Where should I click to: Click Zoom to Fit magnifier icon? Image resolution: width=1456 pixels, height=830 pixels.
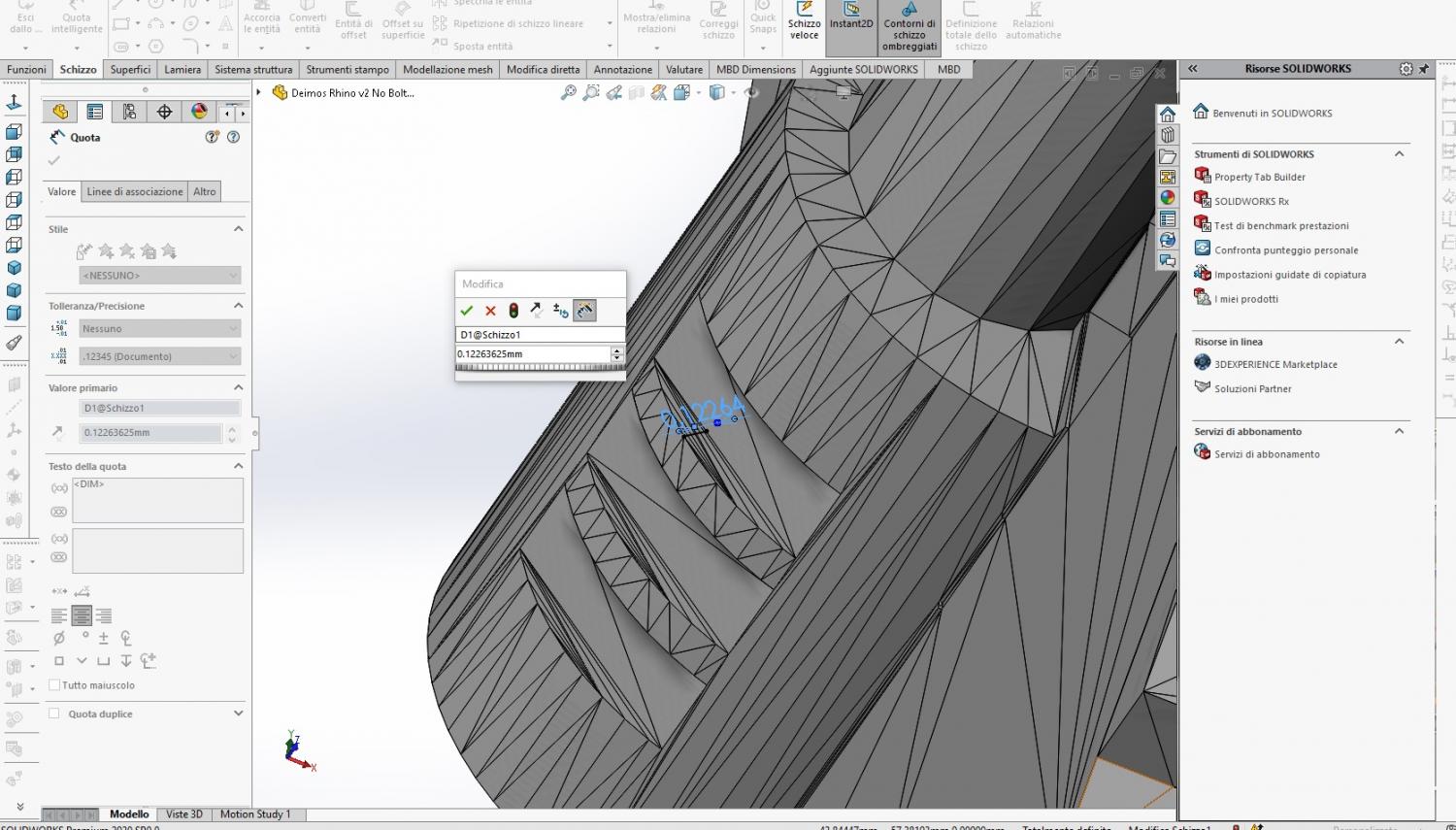(x=569, y=92)
